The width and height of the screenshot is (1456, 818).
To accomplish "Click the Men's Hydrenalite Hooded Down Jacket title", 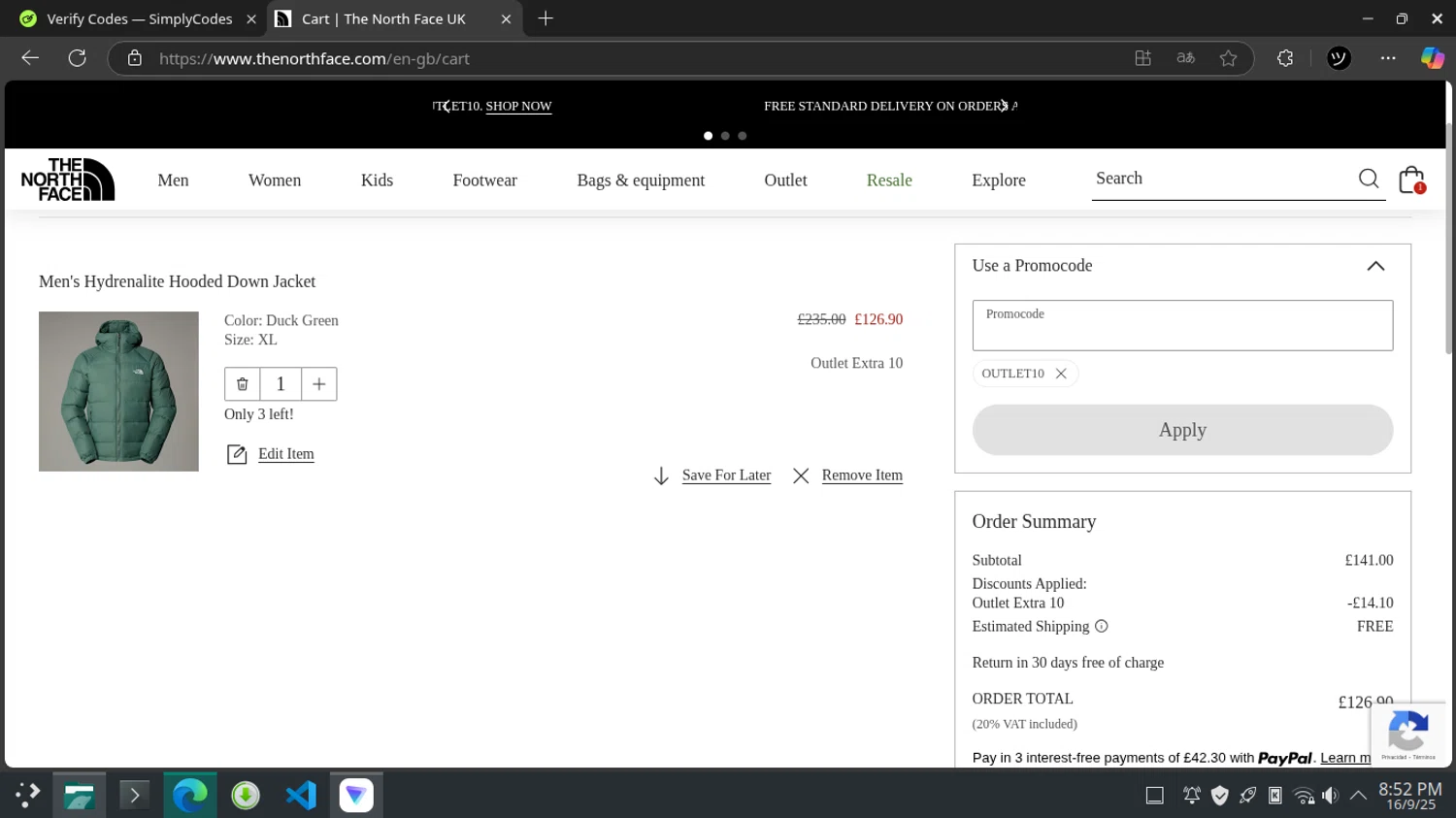I will tap(177, 281).
